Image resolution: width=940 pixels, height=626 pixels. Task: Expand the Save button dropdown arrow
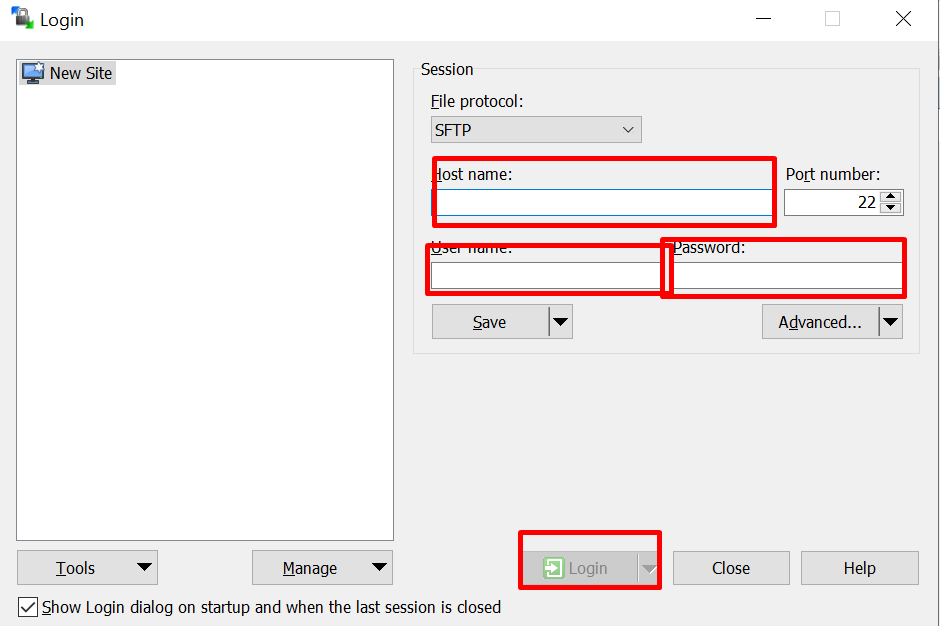click(x=561, y=322)
